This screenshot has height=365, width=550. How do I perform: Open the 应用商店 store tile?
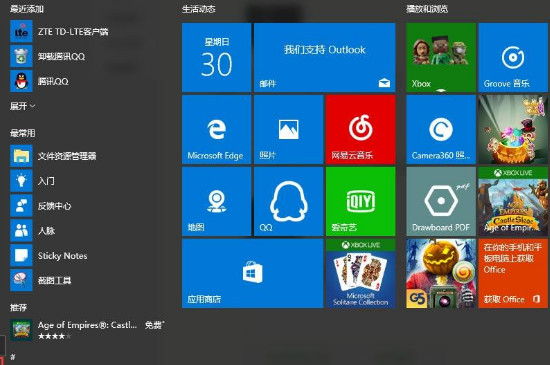(253, 273)
